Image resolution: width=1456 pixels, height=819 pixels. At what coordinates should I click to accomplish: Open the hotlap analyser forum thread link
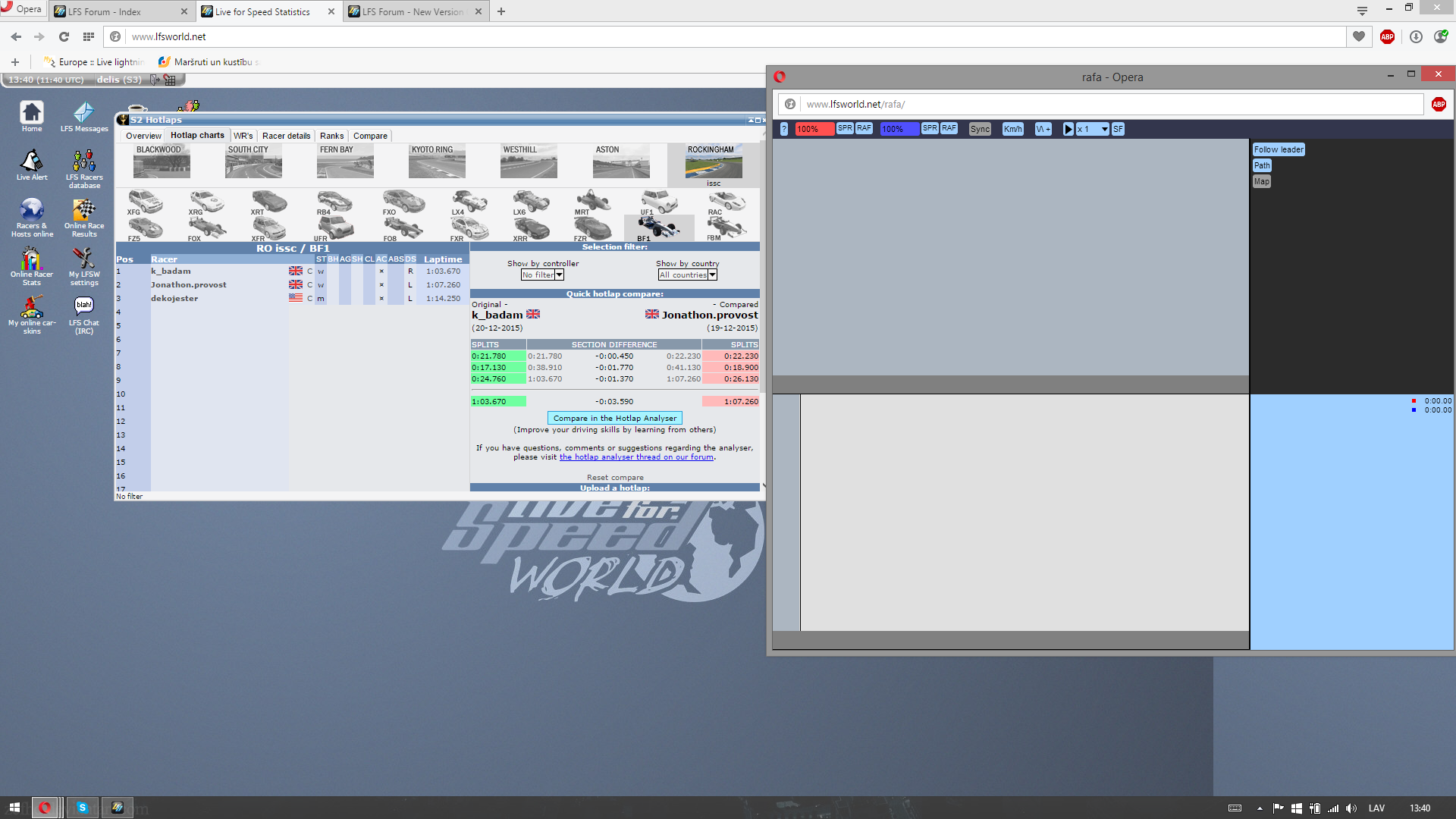pos(636,457)
